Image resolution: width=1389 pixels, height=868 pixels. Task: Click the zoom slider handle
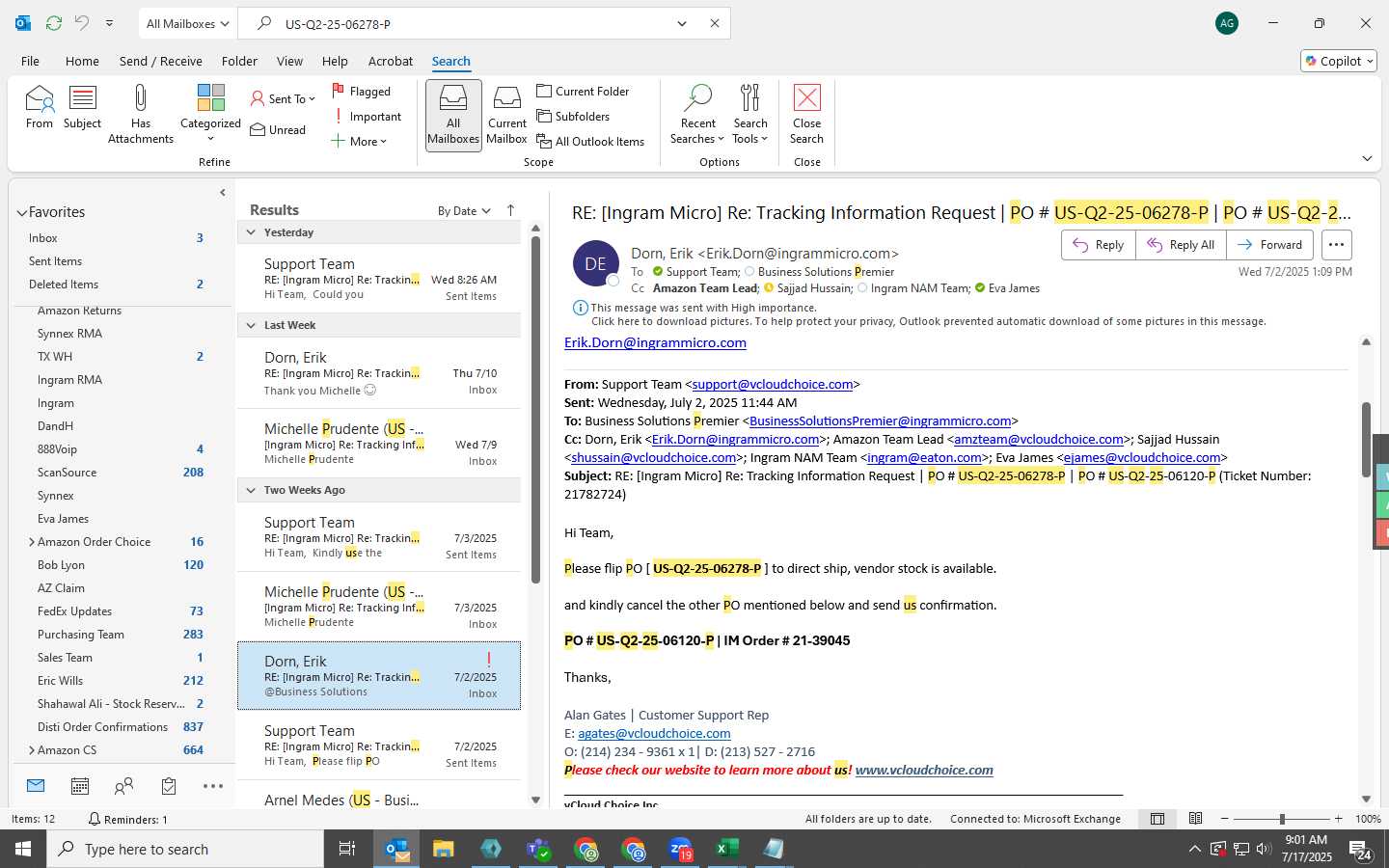(1282, 819)
